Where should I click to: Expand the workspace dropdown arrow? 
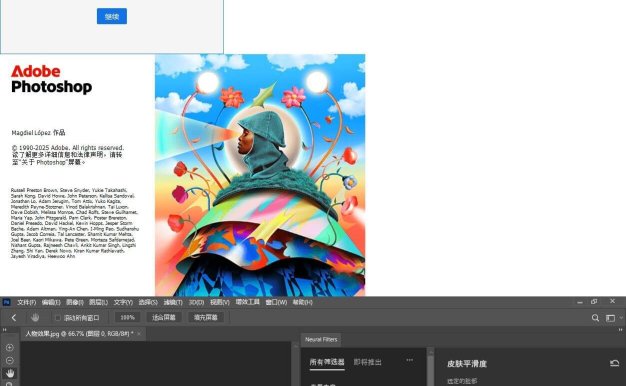click(621, 318)
